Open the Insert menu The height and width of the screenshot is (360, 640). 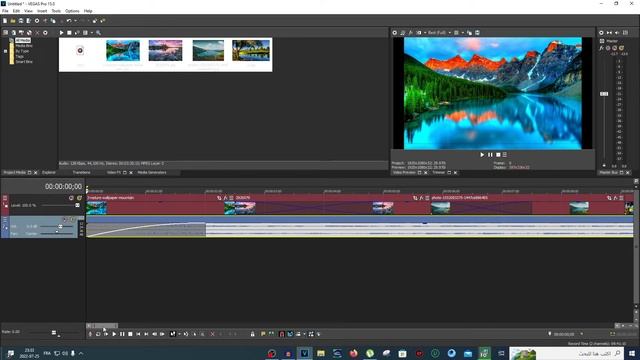coord(42,11)
